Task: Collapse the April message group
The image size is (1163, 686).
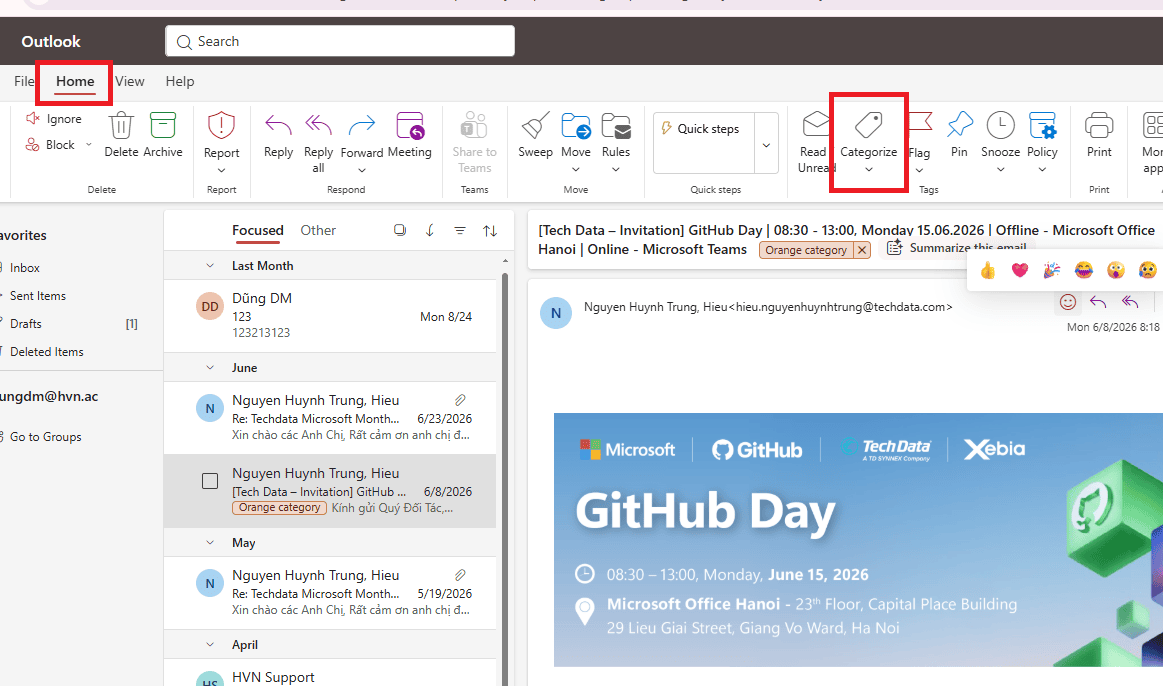Action: [x=210, y=644]
